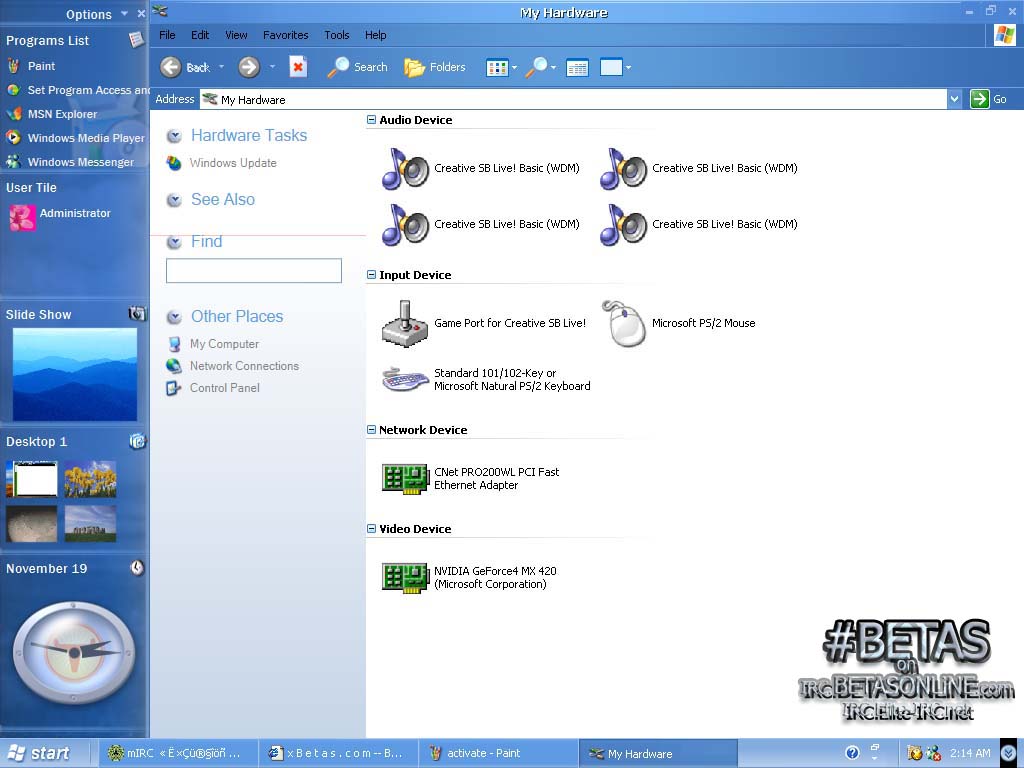The height and width of the screenshot is (768, 1024).
Task: Select the Game Port joystick icon
Action: 405,323
